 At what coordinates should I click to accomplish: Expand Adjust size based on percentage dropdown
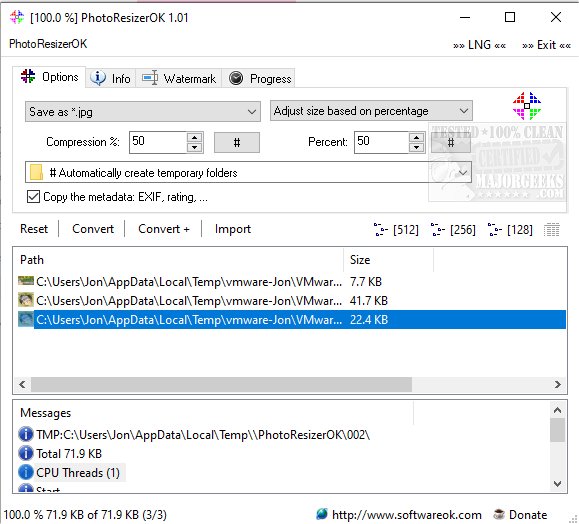(x=371, y=111)
